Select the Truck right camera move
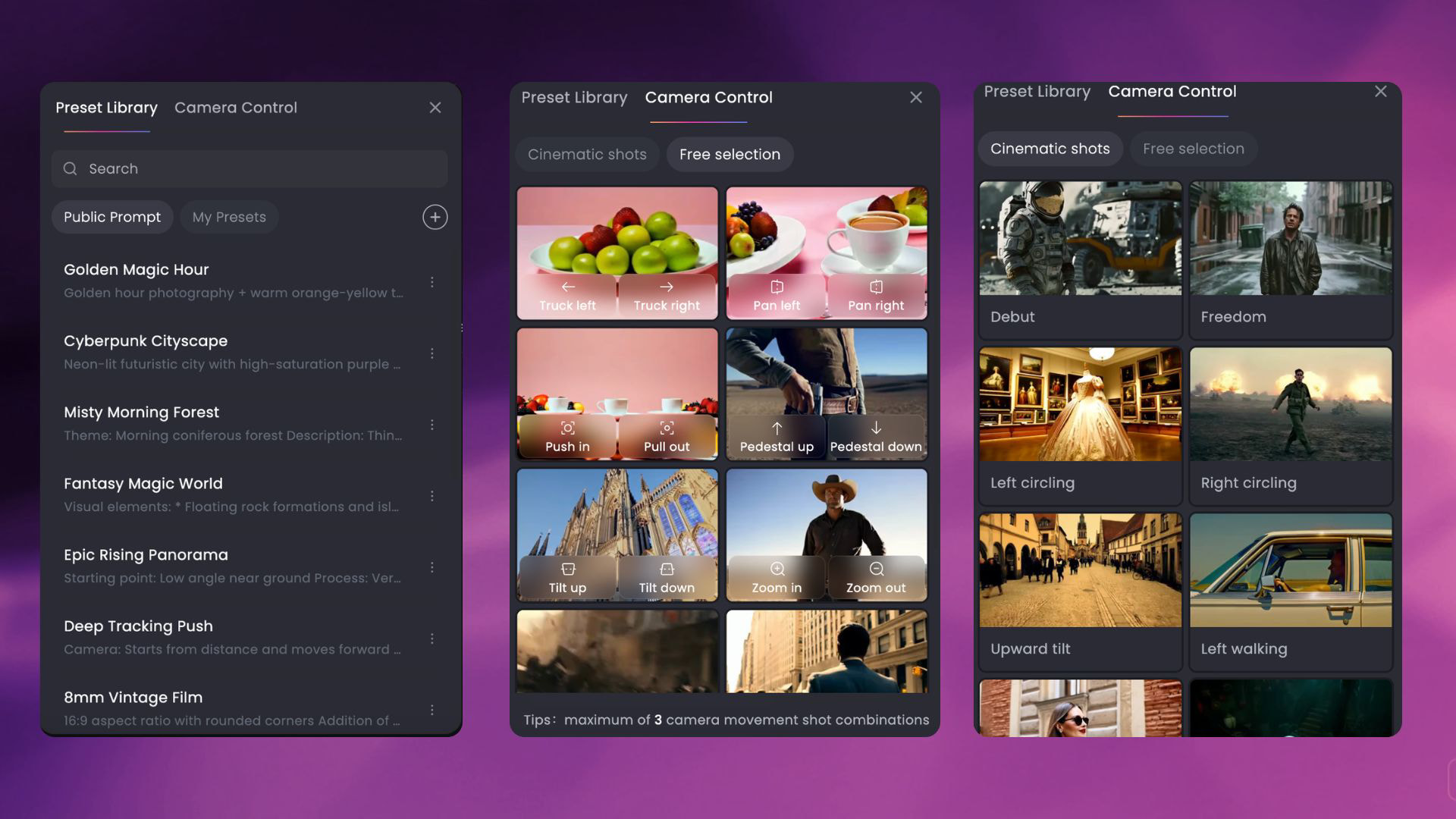1456x819 pixels. pyautogui.click(x=667, y=297)
